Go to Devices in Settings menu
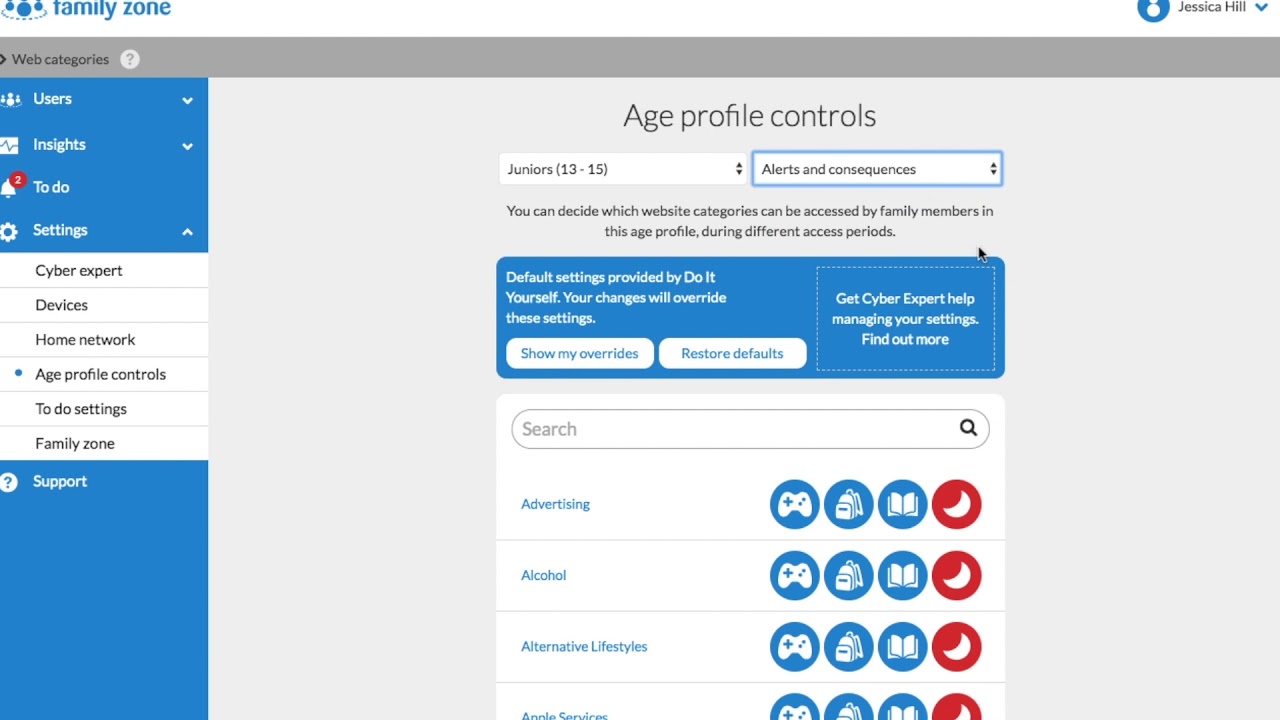Screen dimensions: 1280x720 [x=61, y=305]
